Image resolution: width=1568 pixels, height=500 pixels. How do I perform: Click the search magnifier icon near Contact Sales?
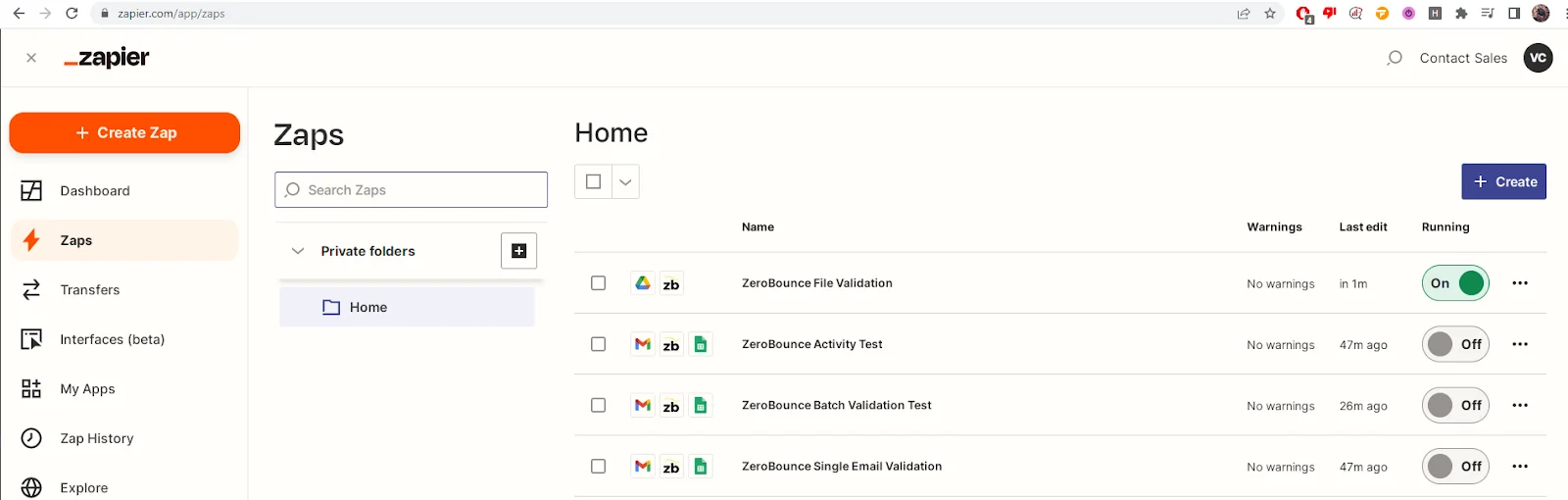click(x=1394, y=58)
